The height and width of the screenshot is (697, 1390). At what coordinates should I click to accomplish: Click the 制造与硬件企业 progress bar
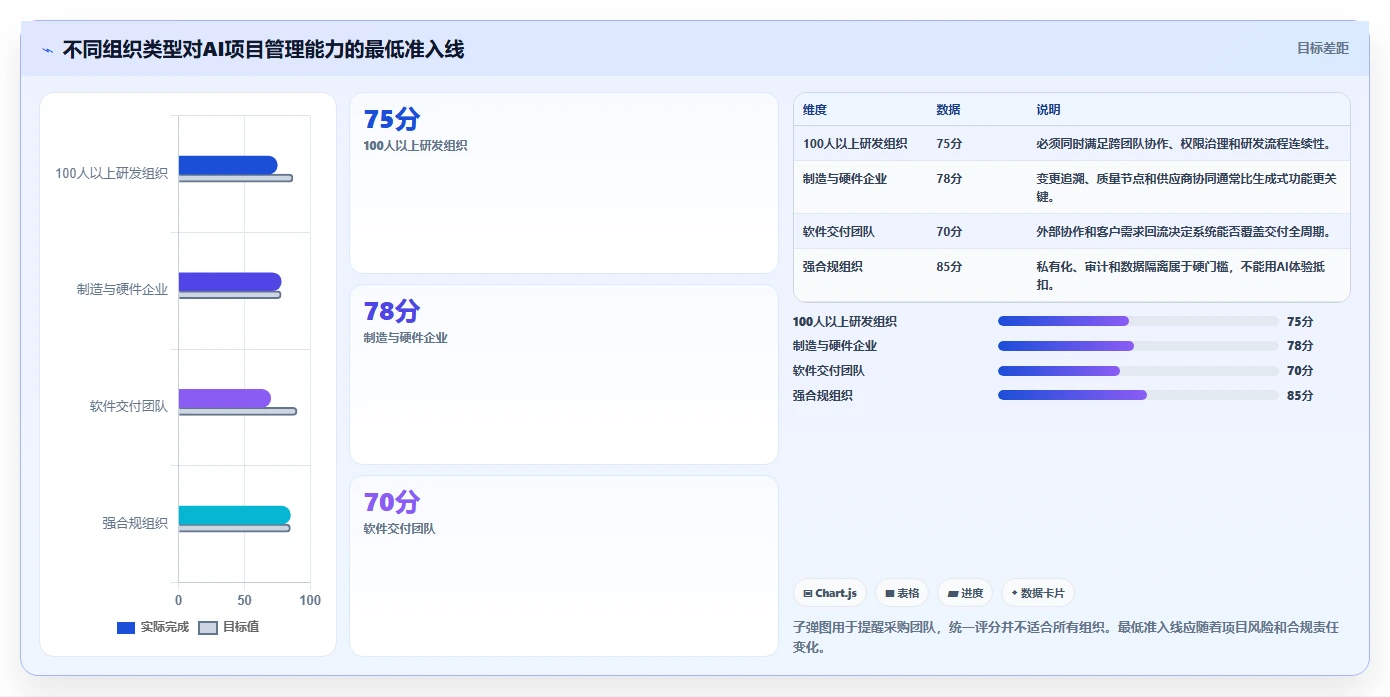tap(1138, 346)
